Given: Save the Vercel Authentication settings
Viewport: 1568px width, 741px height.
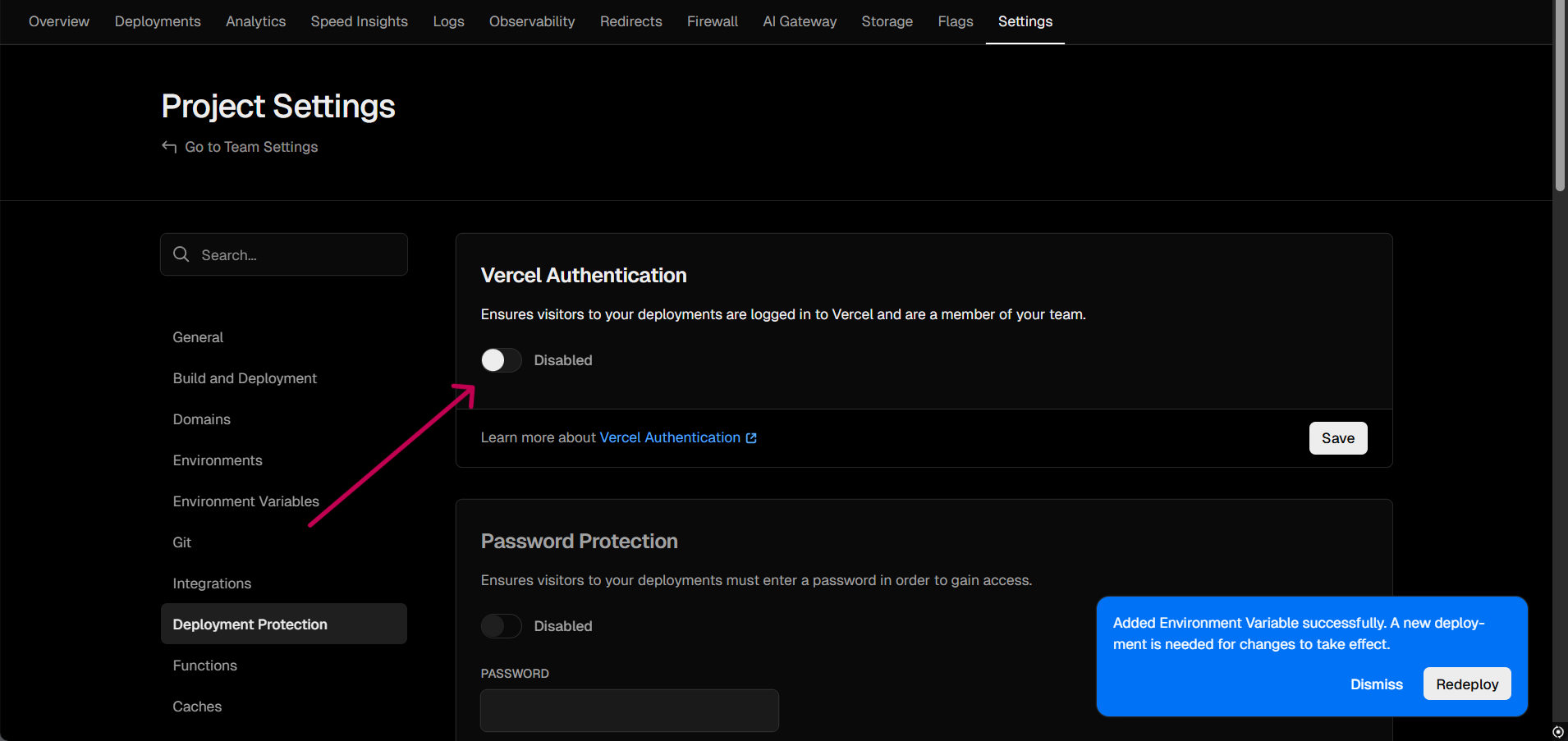Looking at the screenshot, I should [x=1337, y=438].
